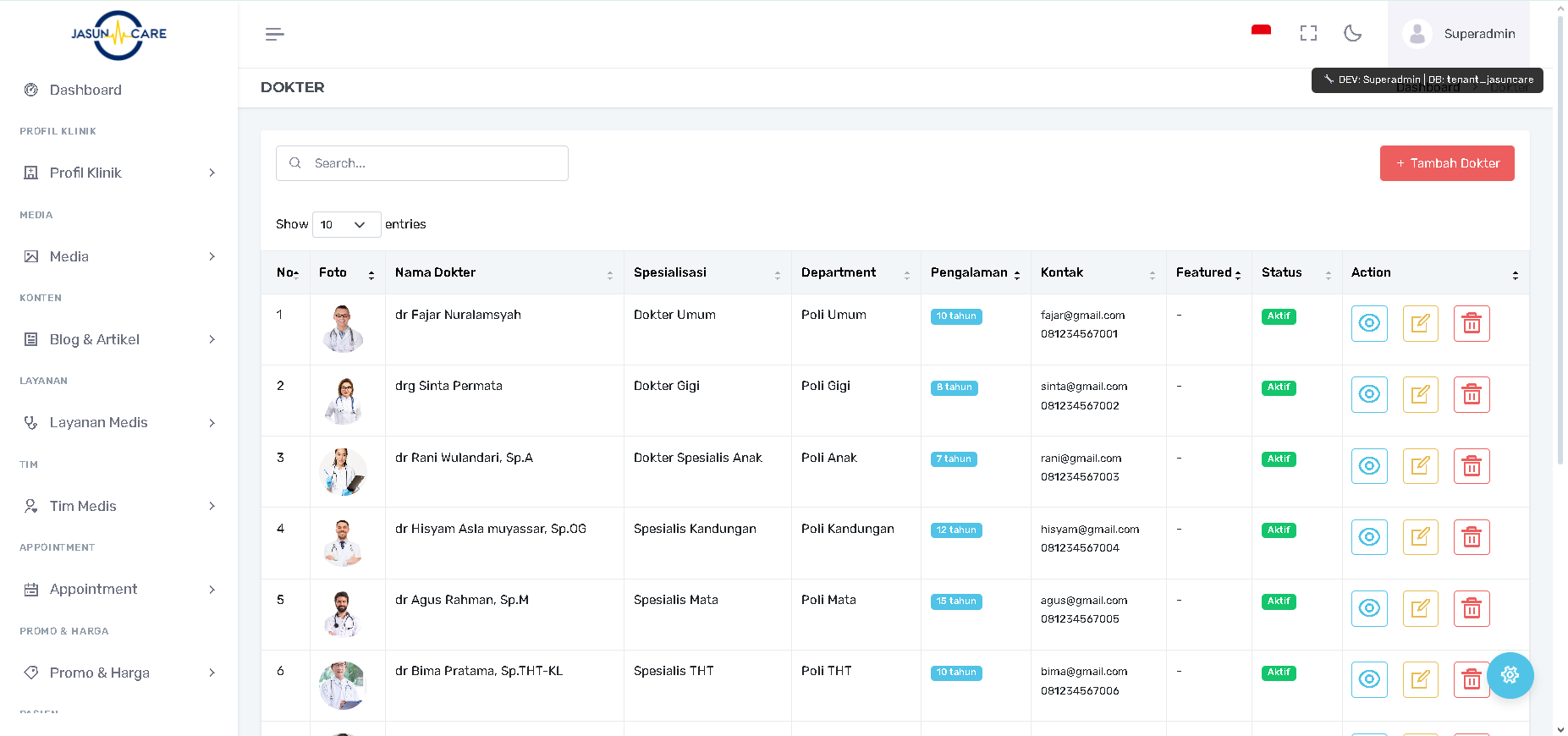The width and height of the screenshot is (1568, 736).
Task: Open the Indonesian flag language selector
Action: (1261, 32)
